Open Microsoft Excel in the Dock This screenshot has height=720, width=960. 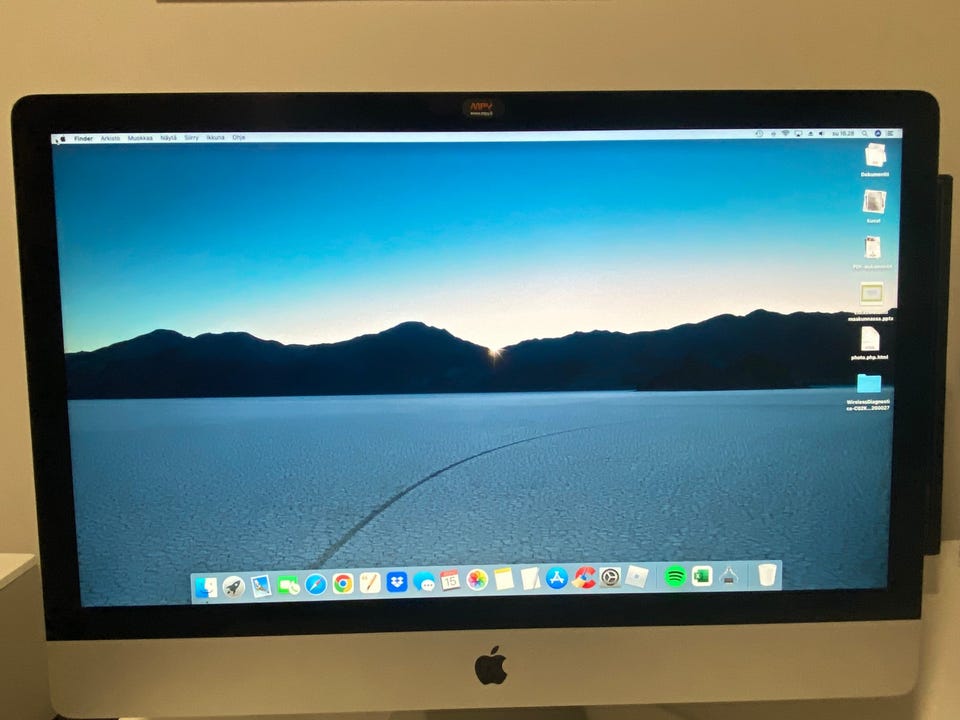coord(702,576)
